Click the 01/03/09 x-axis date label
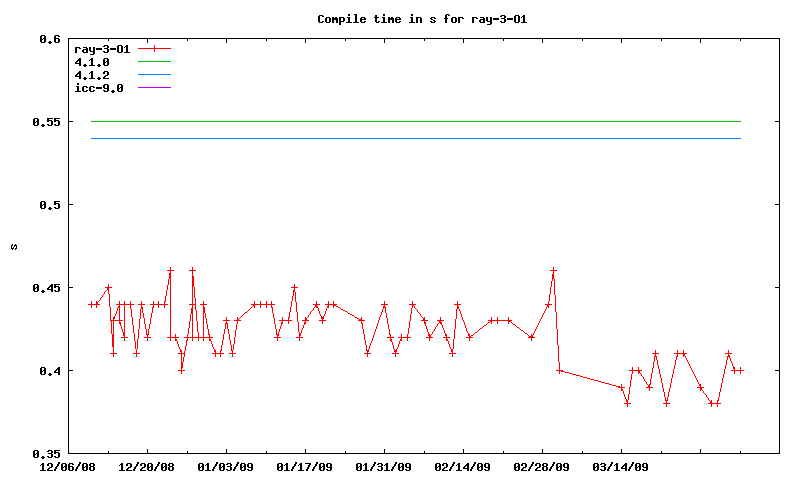The width and height of the screenshot is (800, 480). (x=226, y=466)
